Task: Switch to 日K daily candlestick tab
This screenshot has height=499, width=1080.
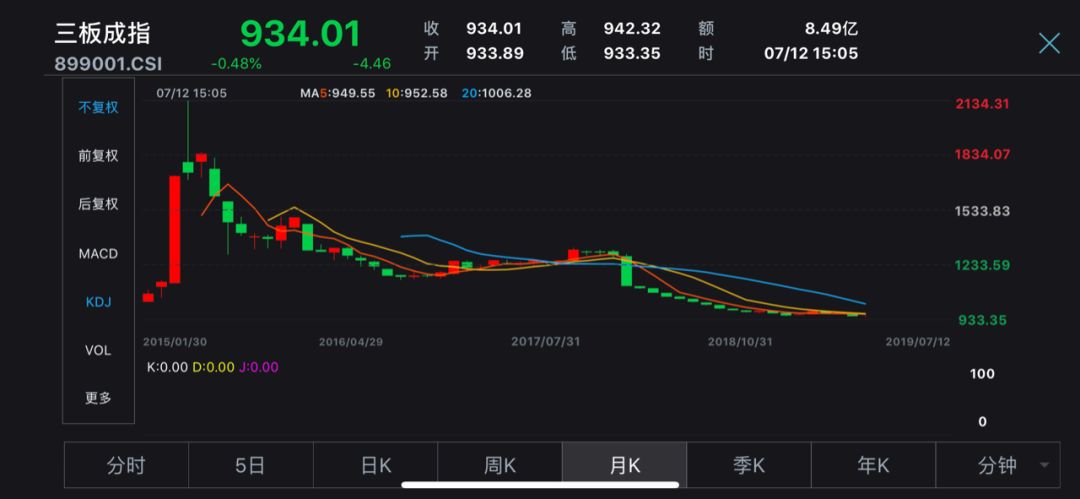Action: click(x=375, y=465)
